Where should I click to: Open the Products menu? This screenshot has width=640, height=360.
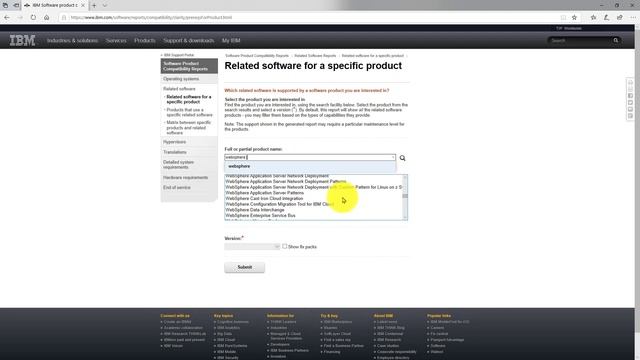[x=144, y=40]
